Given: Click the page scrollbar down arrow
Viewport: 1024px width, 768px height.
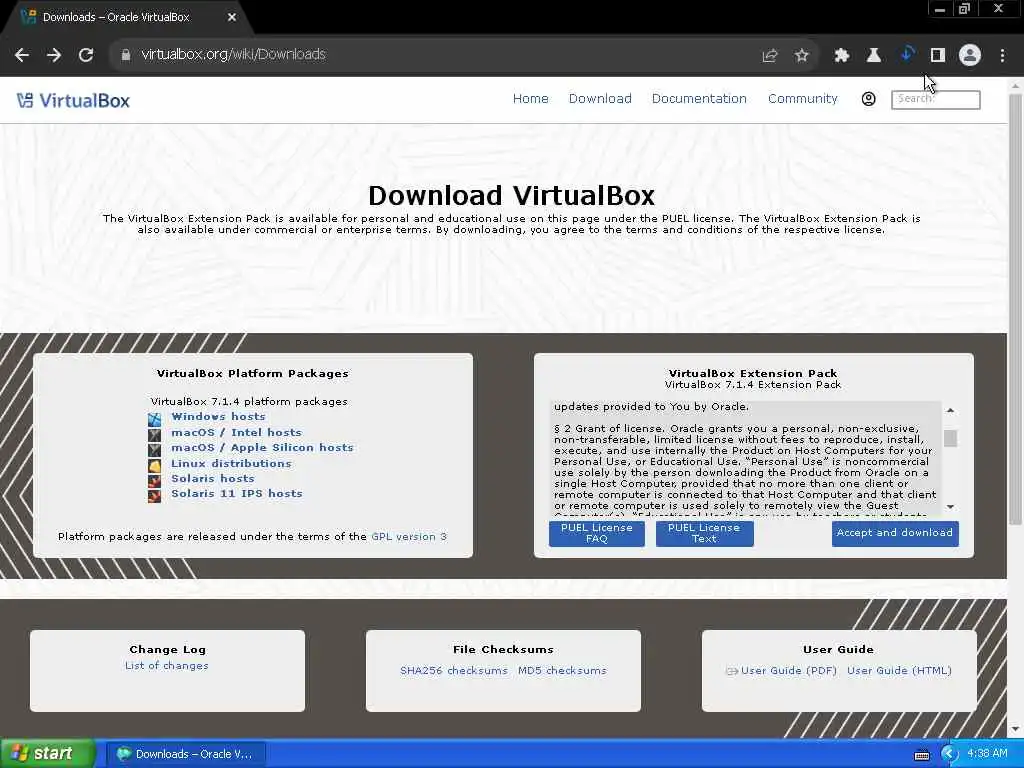Looking at the screenshot, I should point(1015,729).
